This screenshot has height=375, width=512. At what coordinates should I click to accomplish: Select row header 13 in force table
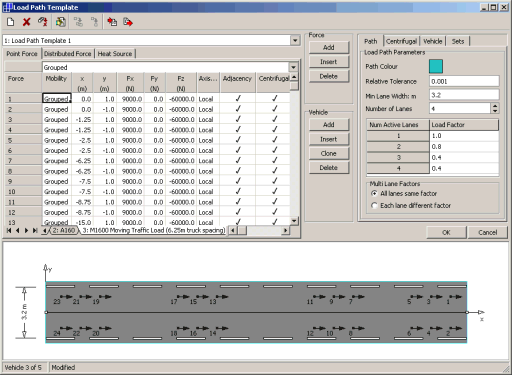(x=23, y=222)
